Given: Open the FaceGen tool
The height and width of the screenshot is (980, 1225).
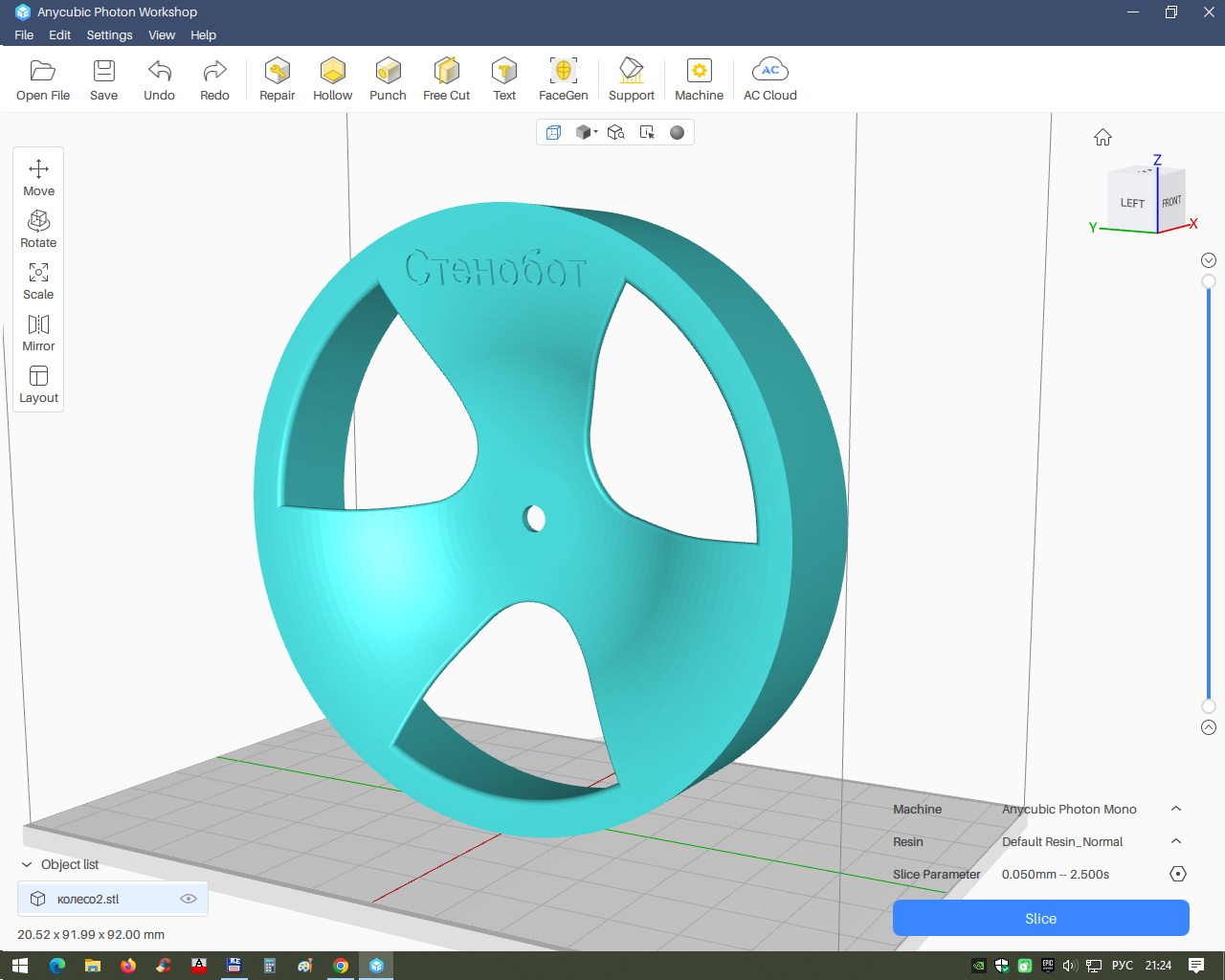Looking at the screenshot, I should (563, 78).
